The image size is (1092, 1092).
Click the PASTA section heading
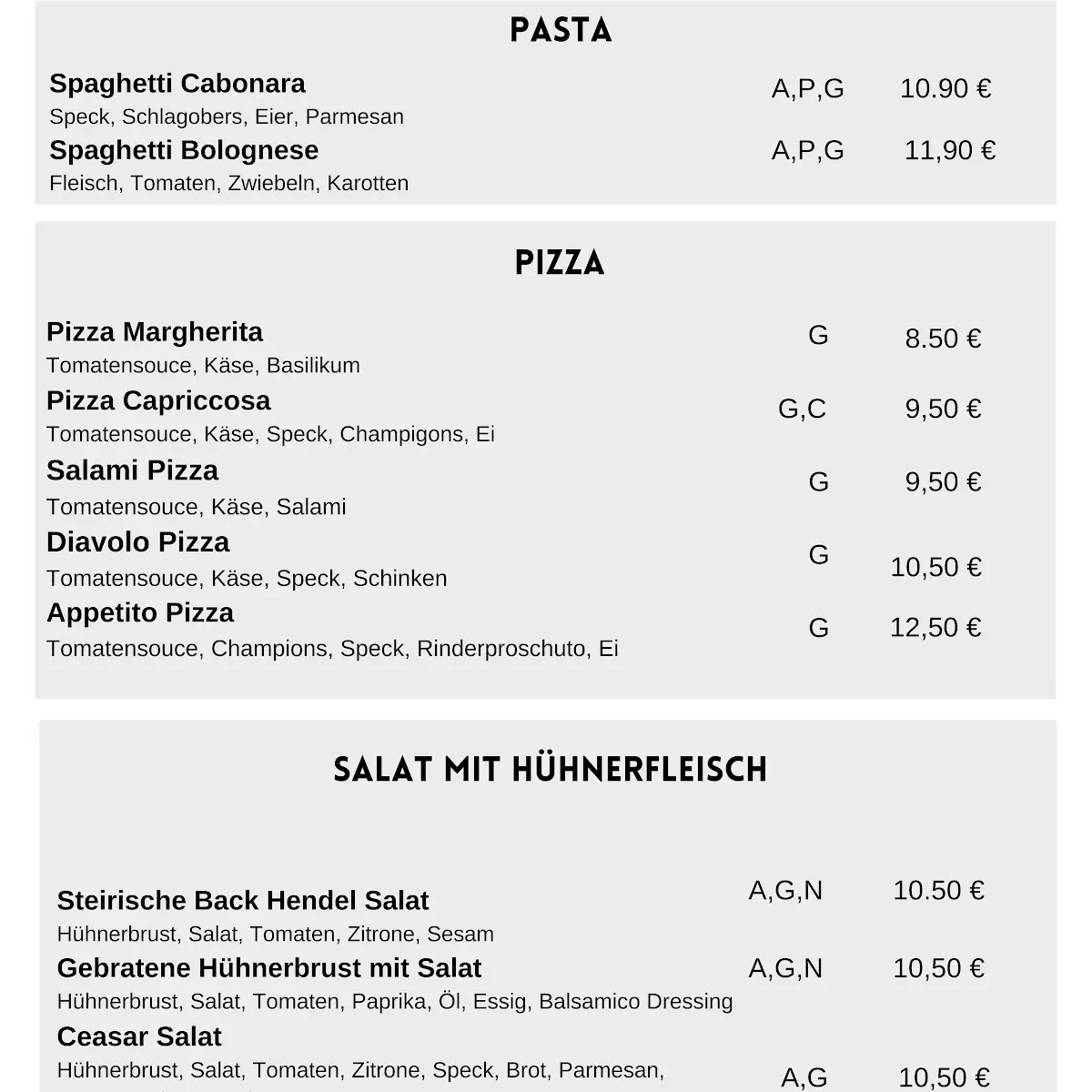[561, 30]
